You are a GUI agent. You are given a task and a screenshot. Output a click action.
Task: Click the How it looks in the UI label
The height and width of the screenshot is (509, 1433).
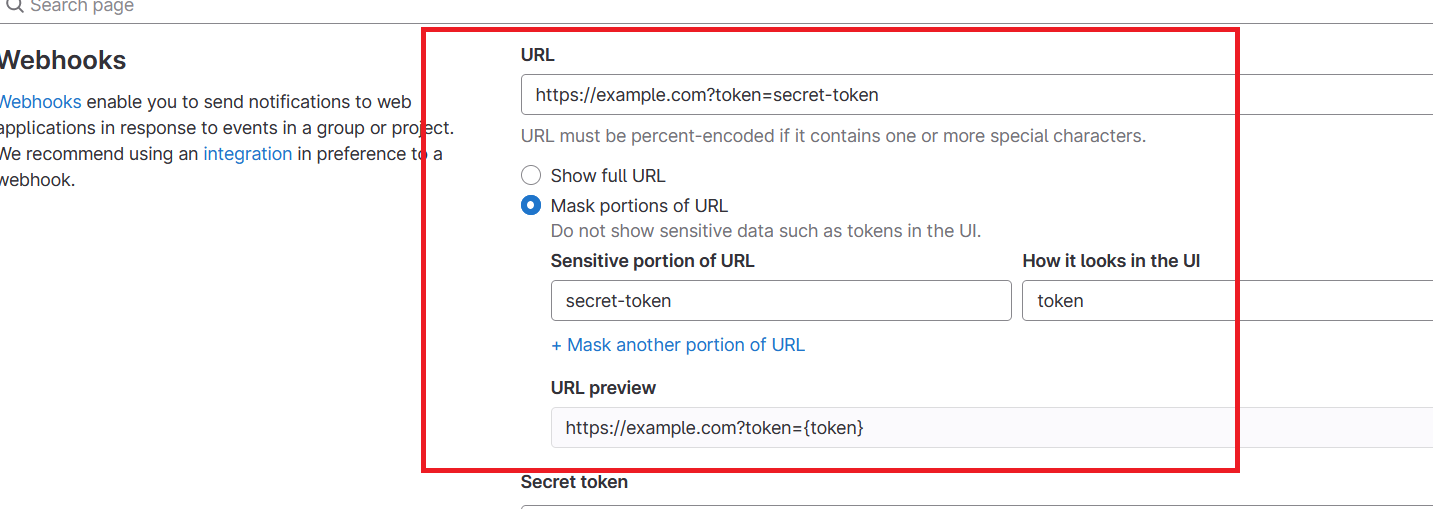click(1111, 261)
